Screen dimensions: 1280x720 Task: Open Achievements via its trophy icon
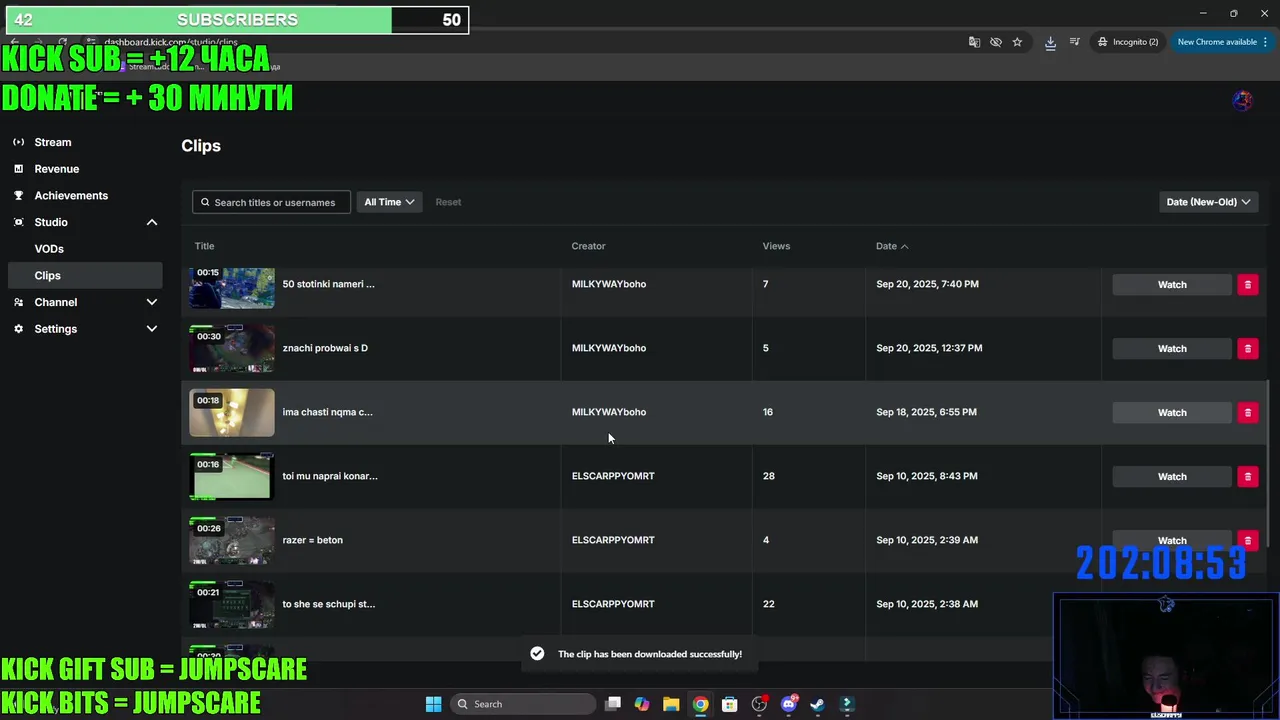click(18, 195)
